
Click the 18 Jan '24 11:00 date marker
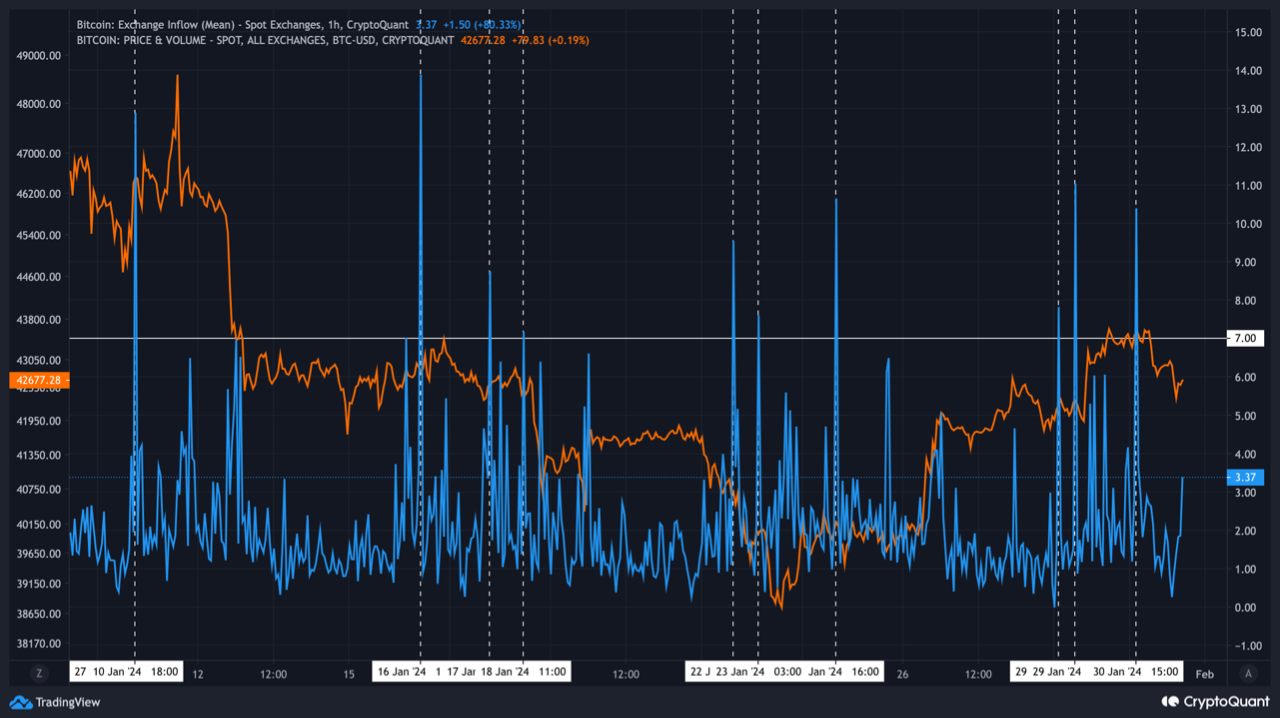(524, 672)
